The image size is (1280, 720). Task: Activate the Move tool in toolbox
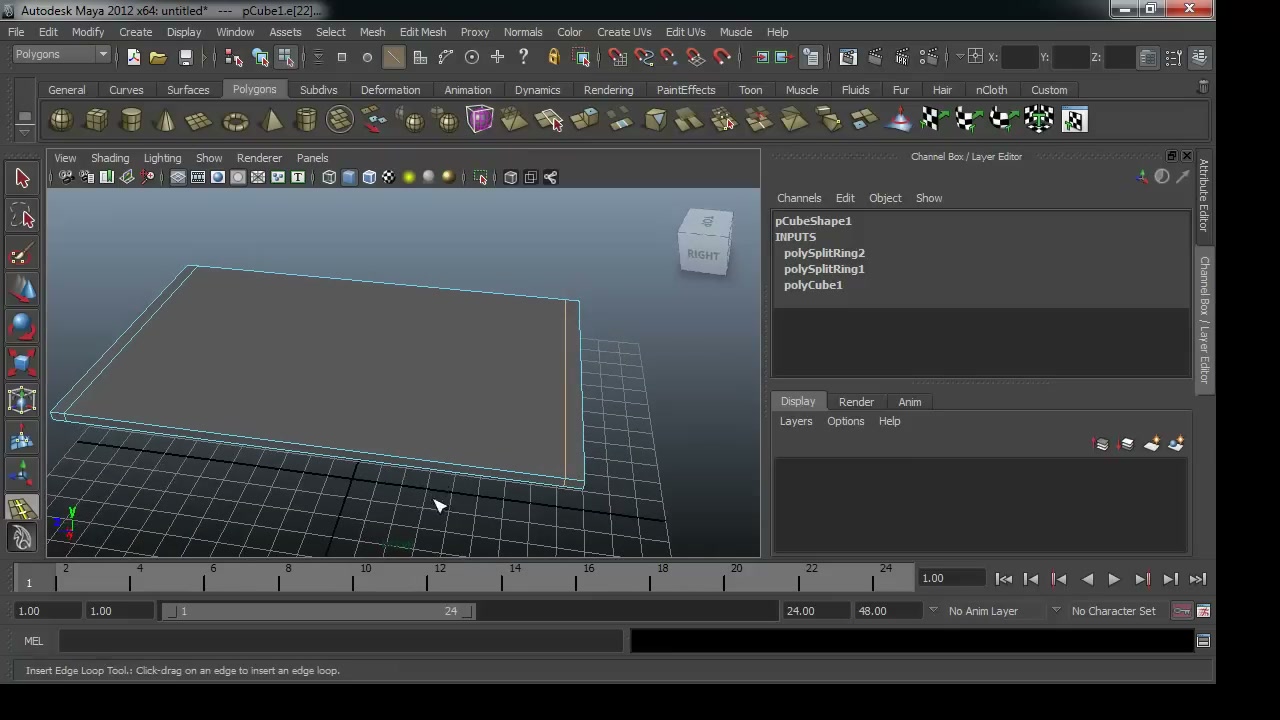click(x=22, y=290)
